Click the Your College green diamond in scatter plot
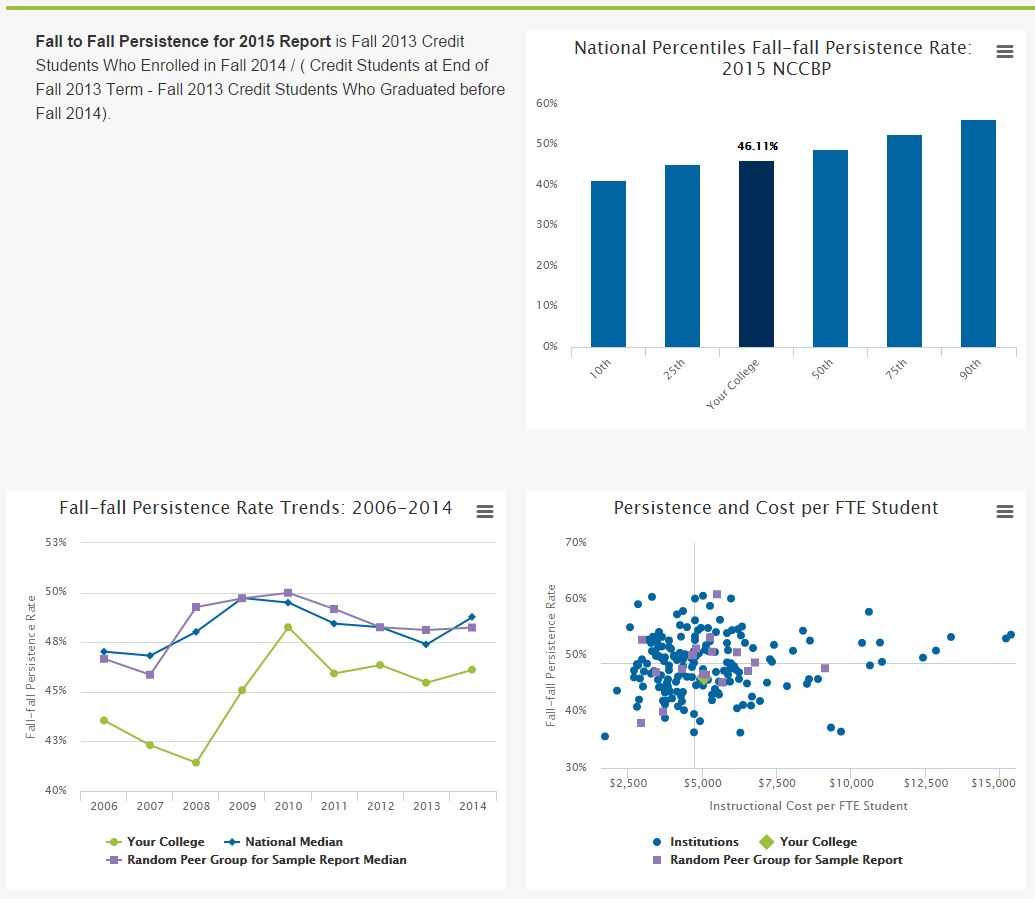Viewport: 1035px width, 899px height. [x=704, y=678]
